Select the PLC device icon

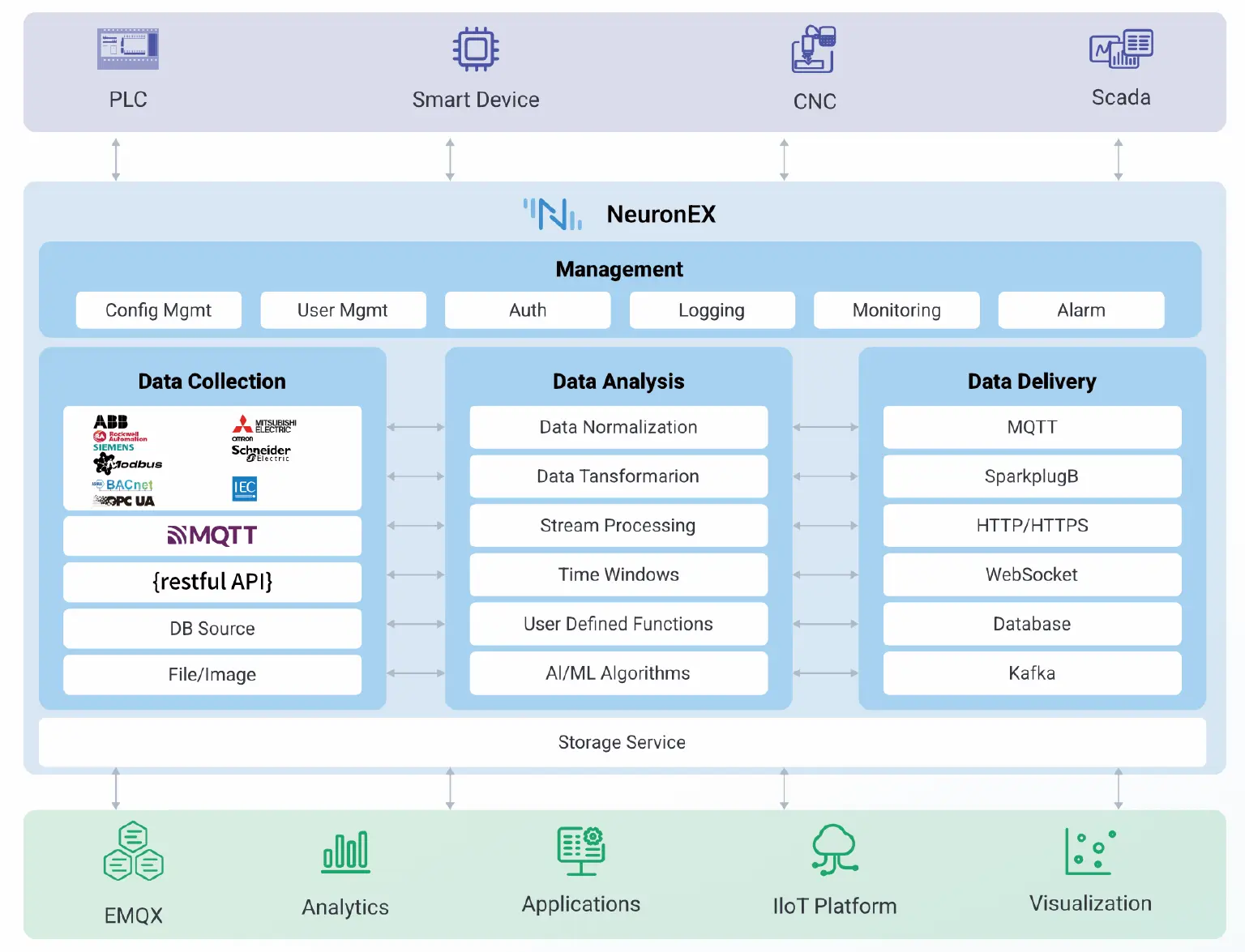(127, 49)
